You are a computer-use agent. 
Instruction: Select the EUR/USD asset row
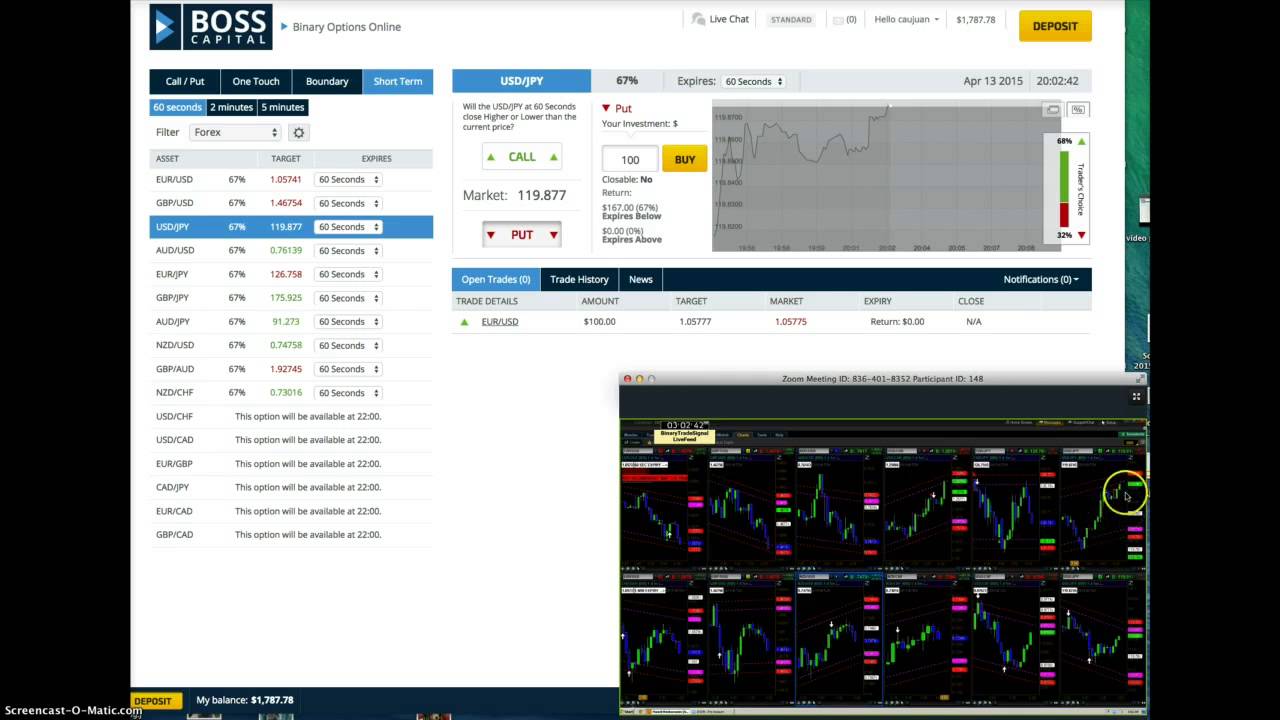click(x=291, y=180)
